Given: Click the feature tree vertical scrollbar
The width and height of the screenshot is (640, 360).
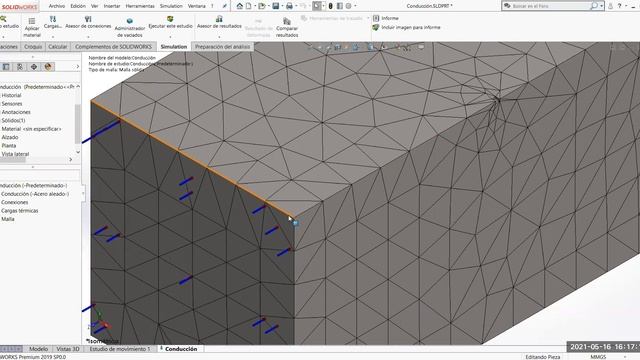Looking at the screenshot, I should point(78,124).
